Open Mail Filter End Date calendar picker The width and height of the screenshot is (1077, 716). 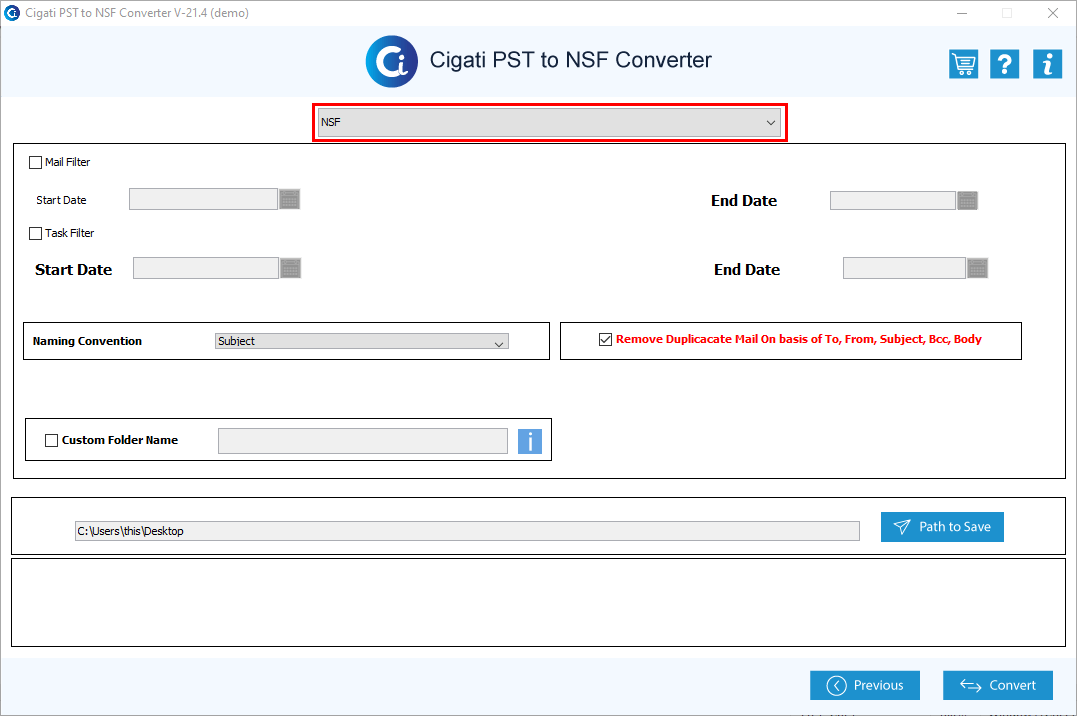tap(967, 201)
